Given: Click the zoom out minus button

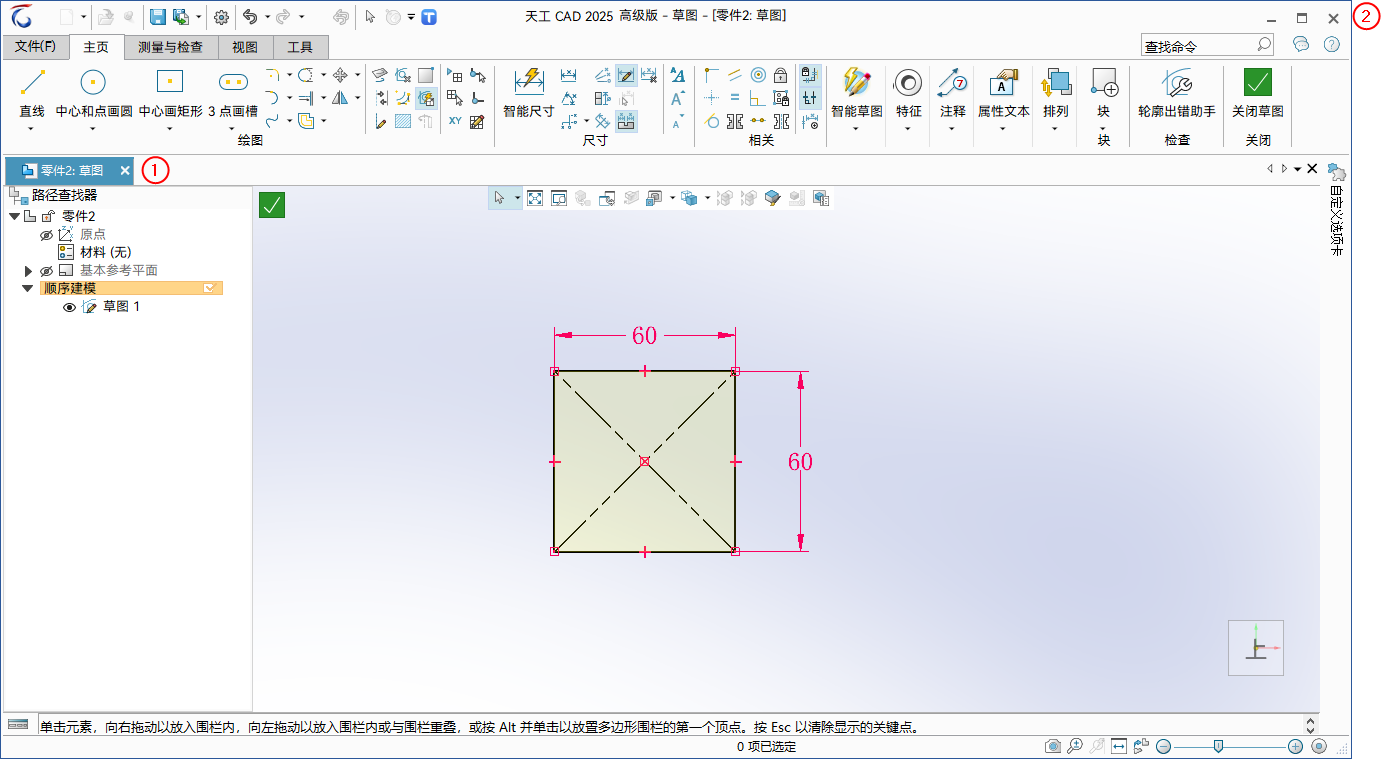Looking at the screenshot, I should tap(1163, 746).
